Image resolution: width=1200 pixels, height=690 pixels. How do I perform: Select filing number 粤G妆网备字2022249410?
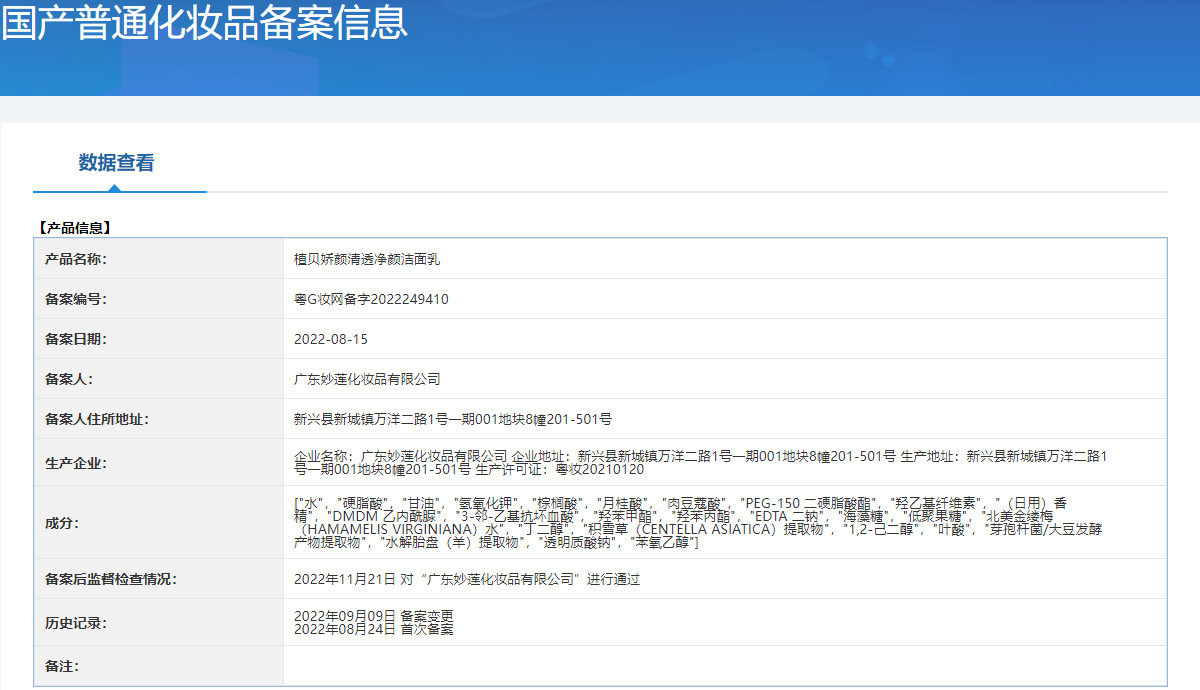[x=371, y=299]
